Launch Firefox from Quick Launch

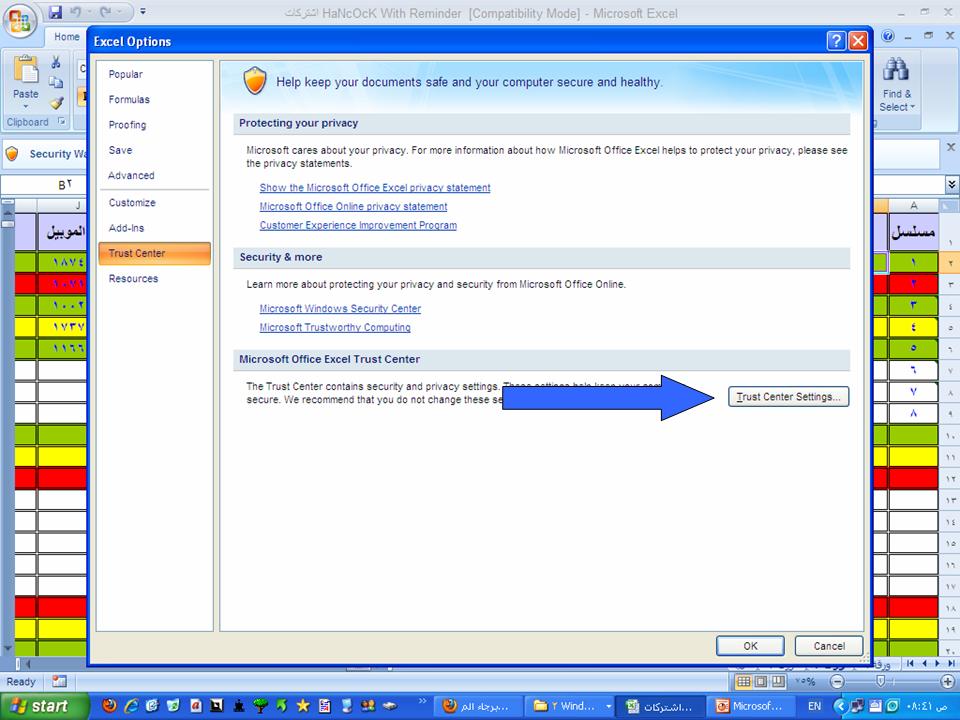pyautogui.click(x=110, y=706)
